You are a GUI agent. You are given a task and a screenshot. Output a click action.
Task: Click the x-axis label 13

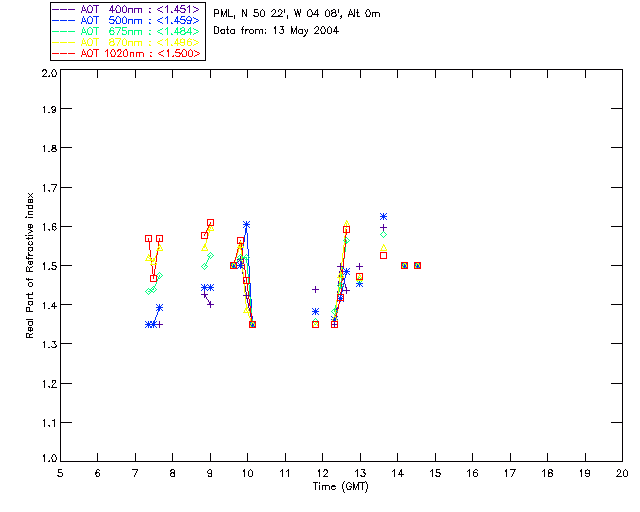click(x=360, y=473)
